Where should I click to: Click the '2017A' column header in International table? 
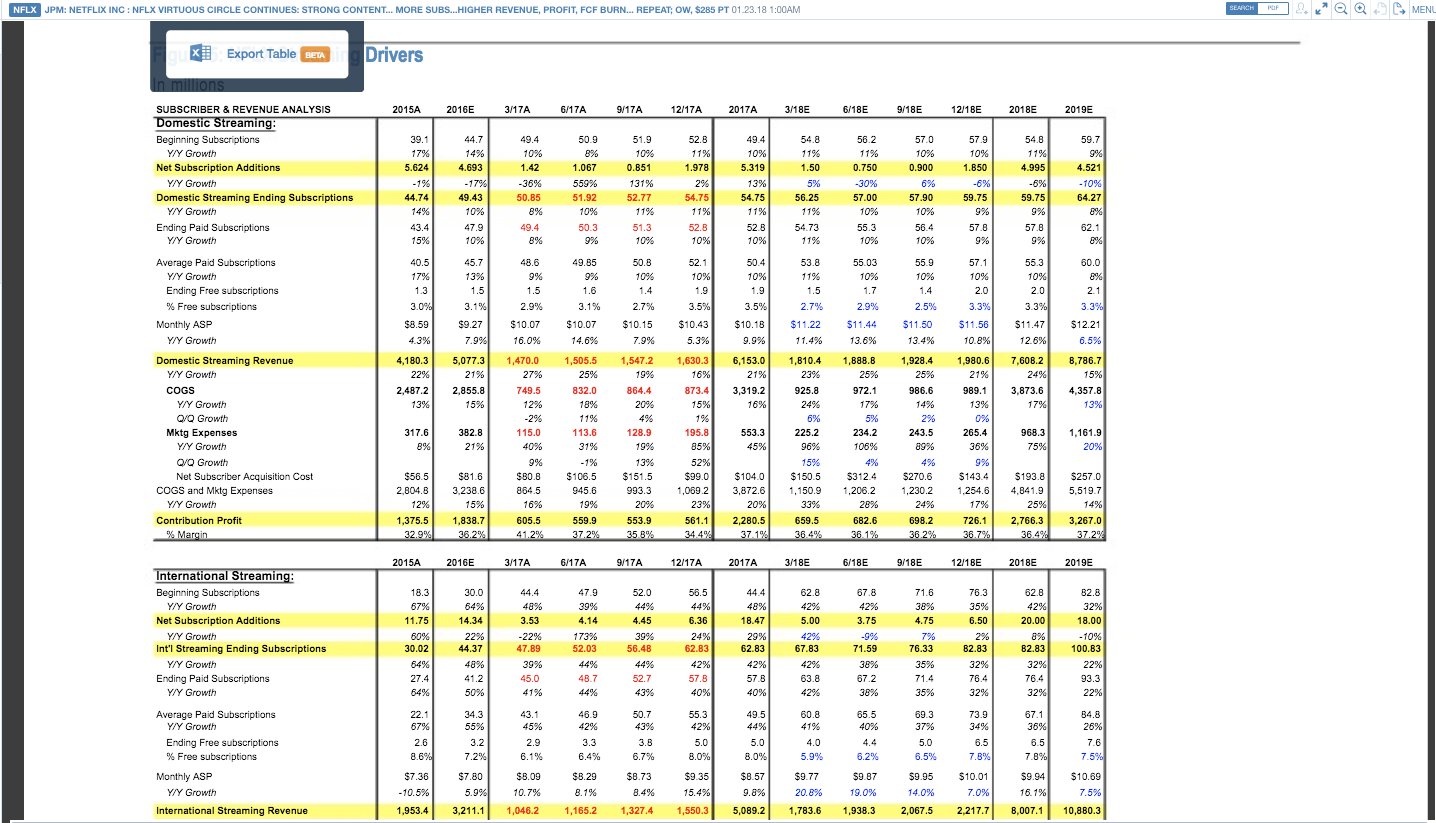(x=742, y=563)
